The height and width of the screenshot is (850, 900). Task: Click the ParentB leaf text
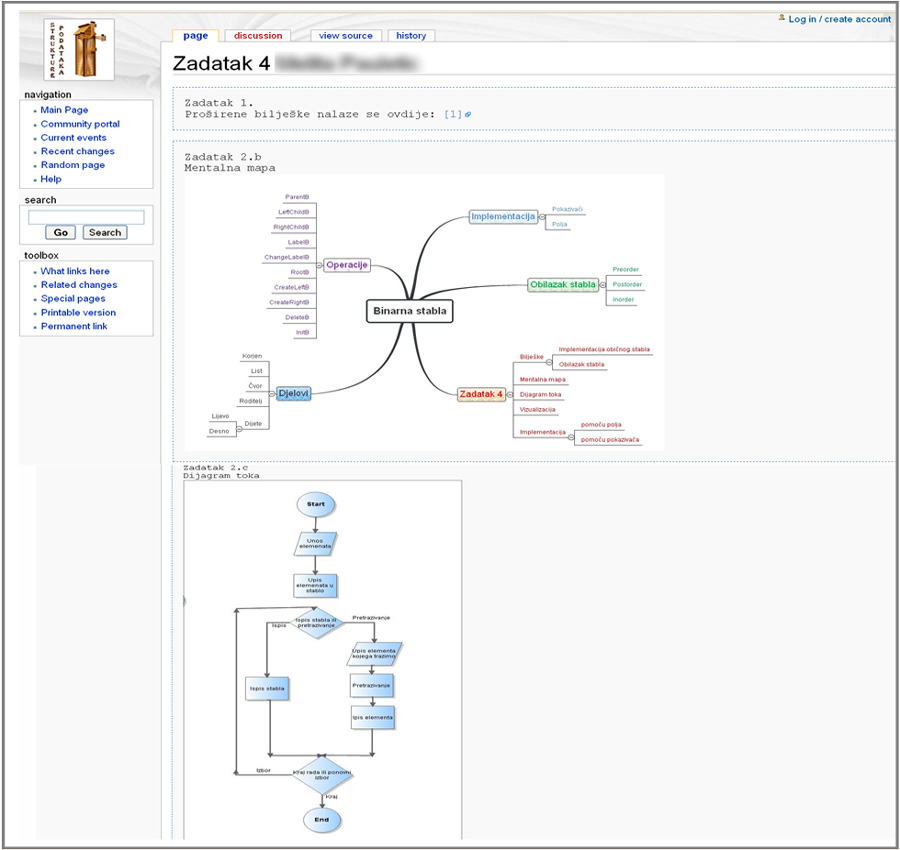pos(297,197)
